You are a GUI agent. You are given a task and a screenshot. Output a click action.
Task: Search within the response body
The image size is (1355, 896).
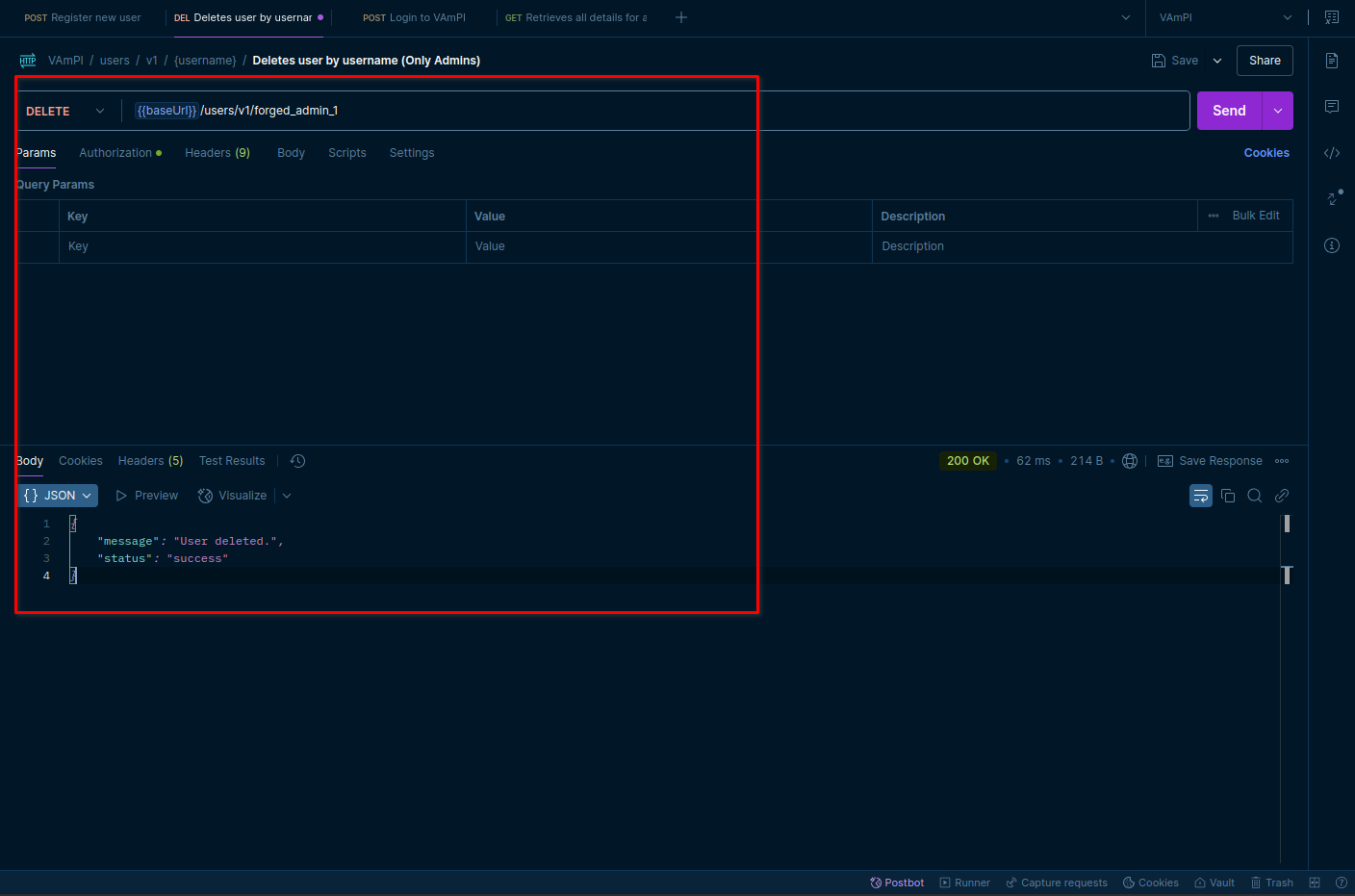(x=1255, y=496)
